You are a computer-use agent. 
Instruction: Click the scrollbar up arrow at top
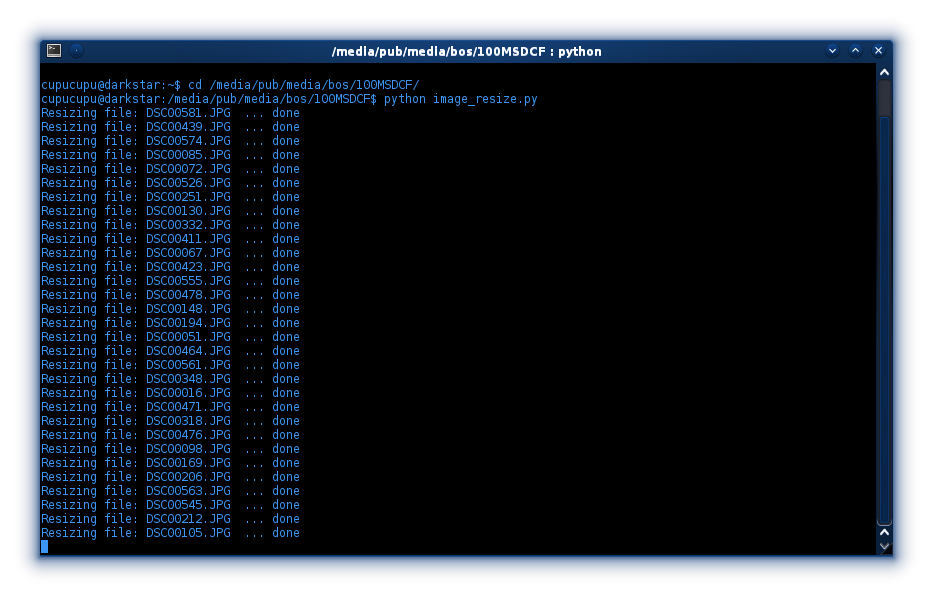pos(884,72)
